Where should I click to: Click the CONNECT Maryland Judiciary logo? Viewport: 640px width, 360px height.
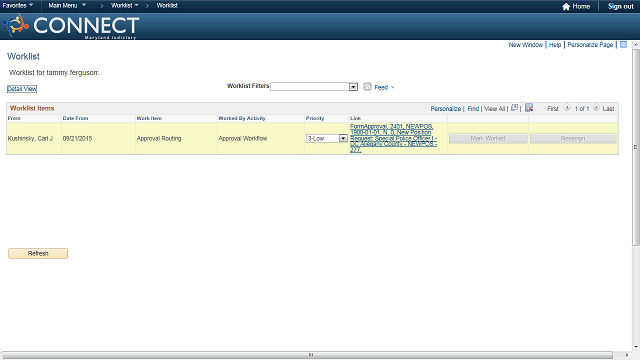[71, 26]
